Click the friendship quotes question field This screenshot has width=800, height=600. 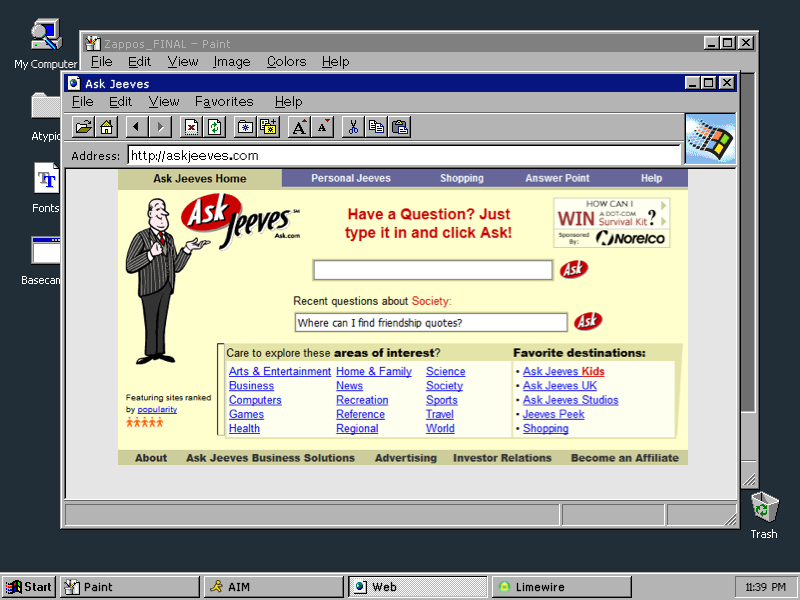coord(431,322)
